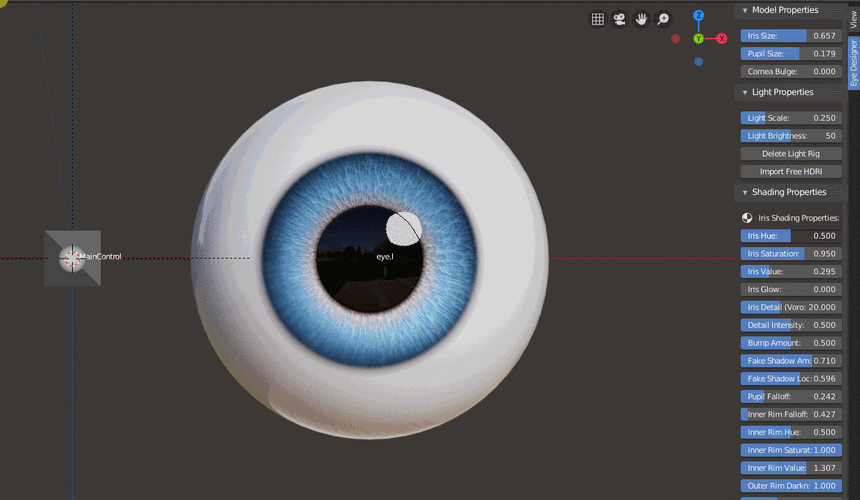Adjust the Pupil Falloff slider

click(791, 396)
